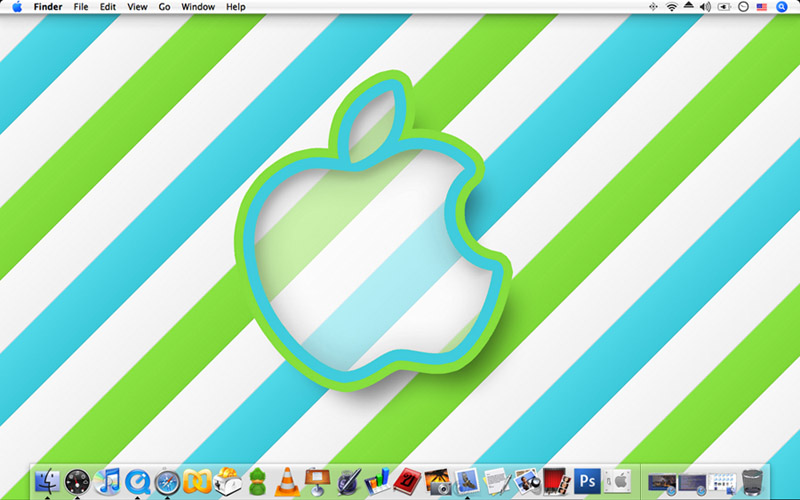Open the Apple menu
The width and height of the screenshot is (800, 500).
[17, 7]
